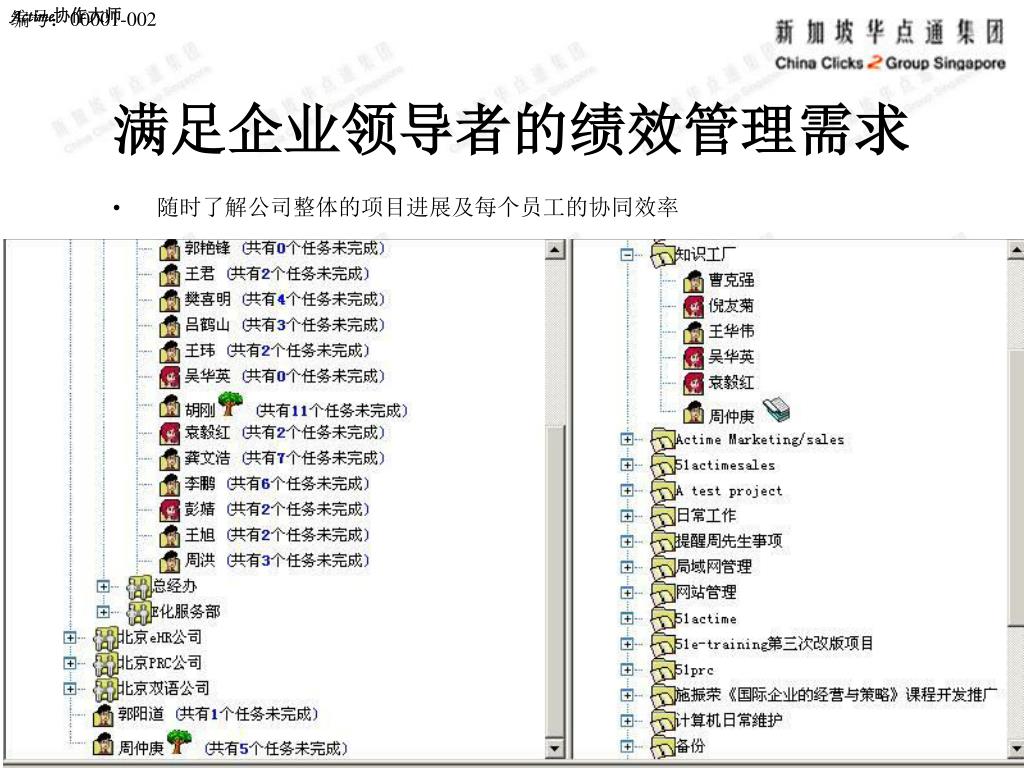1024x768 pixels.
Task: Expand the 网站管理 project node
Action: coord(627,593)
